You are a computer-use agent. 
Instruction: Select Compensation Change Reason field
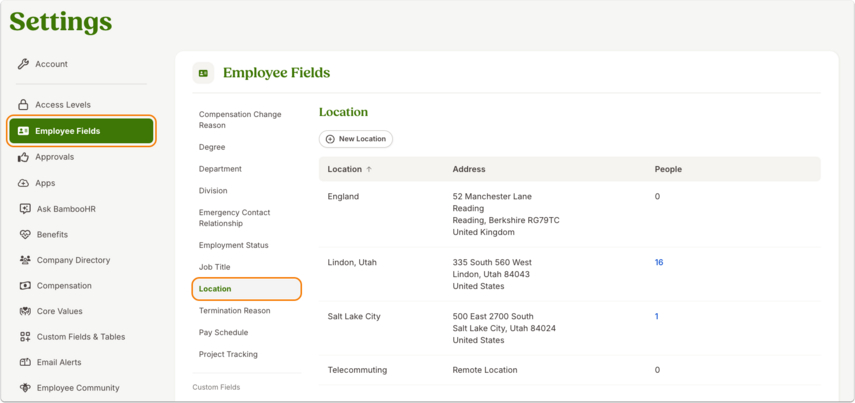tap(240, 120)
